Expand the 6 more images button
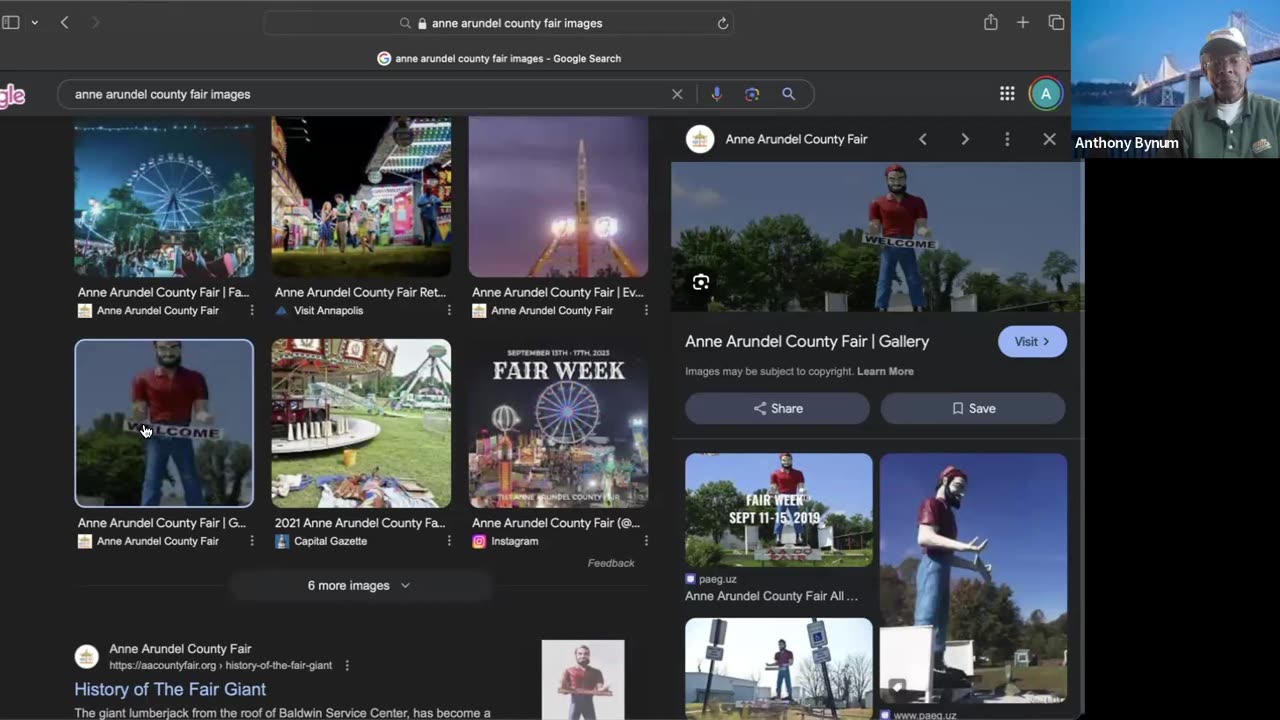 pos(360,585)
